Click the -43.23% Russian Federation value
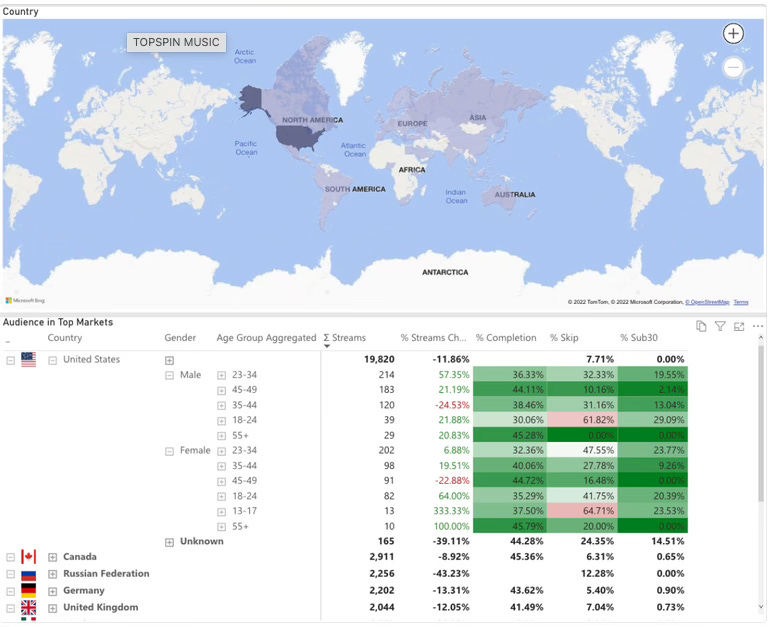Screen dimensions: 768x627 tap(451, 574)
